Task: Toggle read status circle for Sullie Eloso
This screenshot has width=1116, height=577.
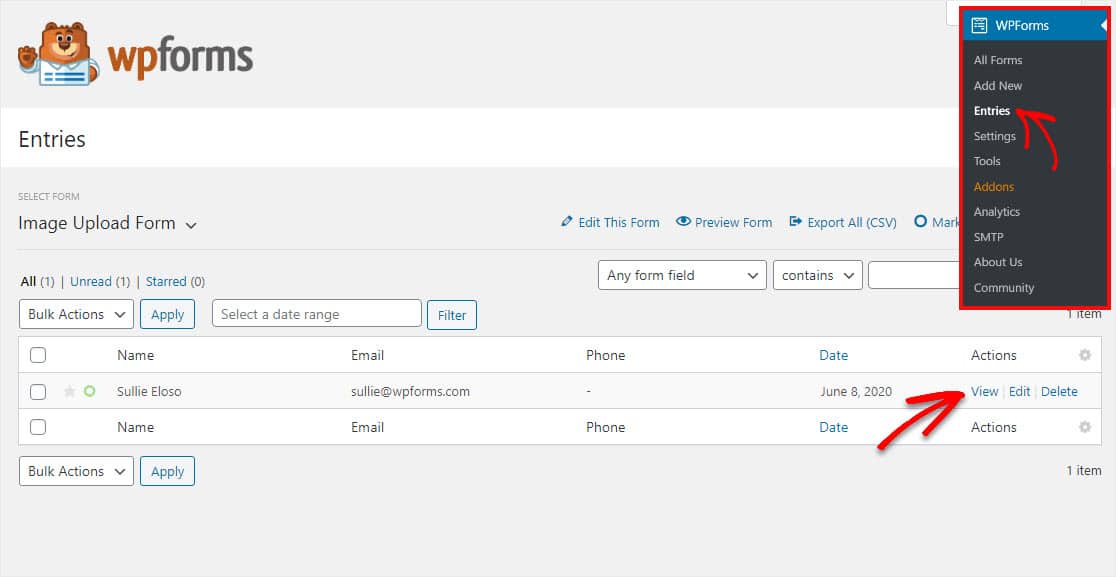Action: pyautogui.click(x=90, y=391)
